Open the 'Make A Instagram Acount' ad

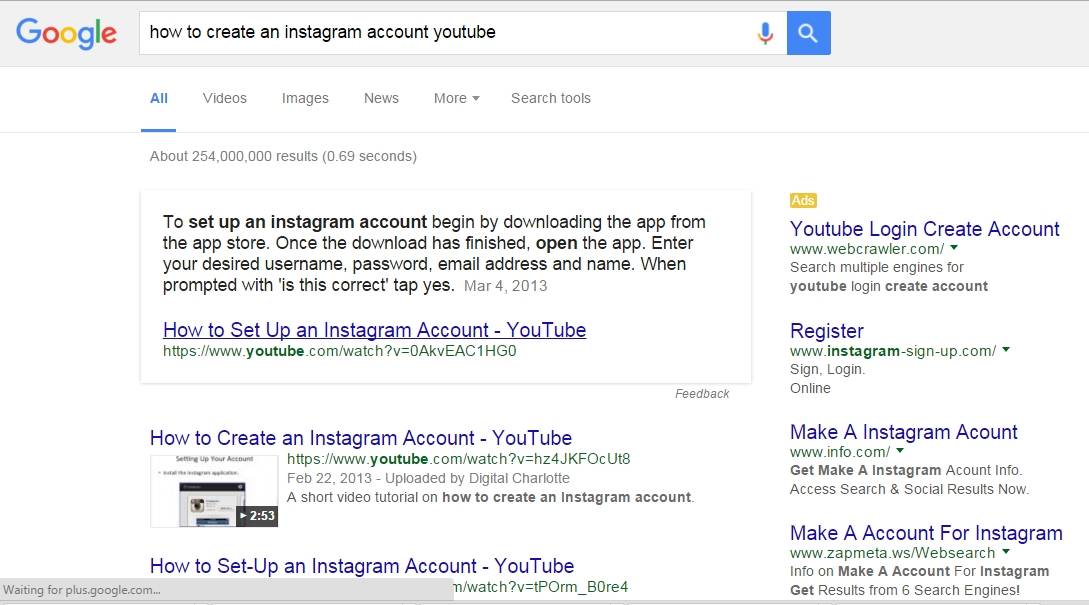904,432
